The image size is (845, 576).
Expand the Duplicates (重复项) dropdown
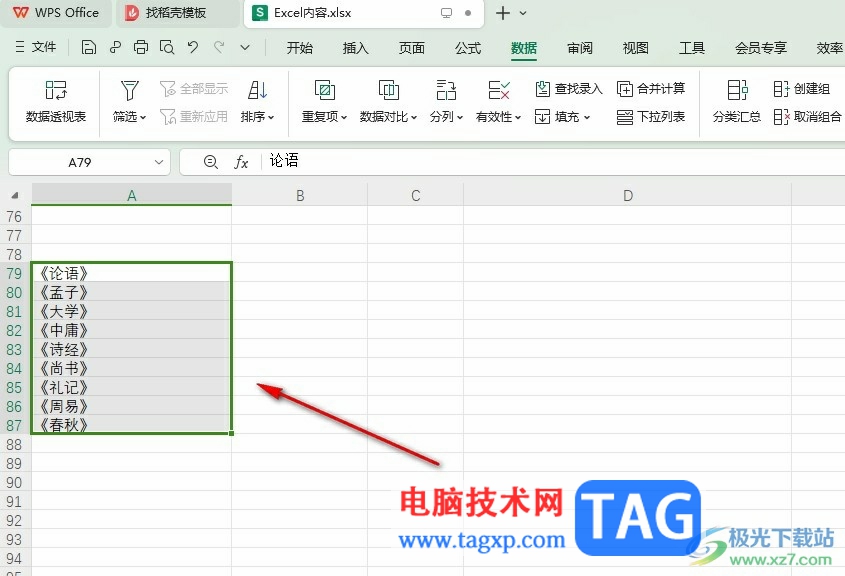344,117
